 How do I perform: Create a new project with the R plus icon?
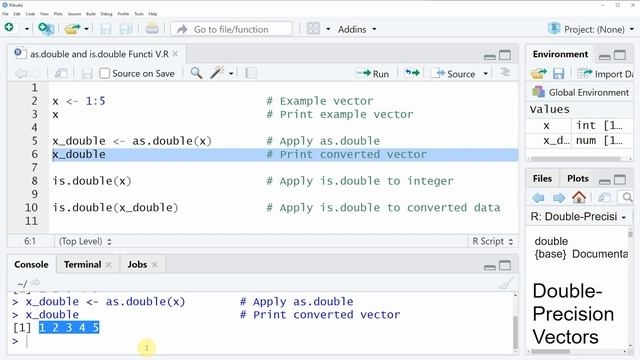(x=45, y=29)
